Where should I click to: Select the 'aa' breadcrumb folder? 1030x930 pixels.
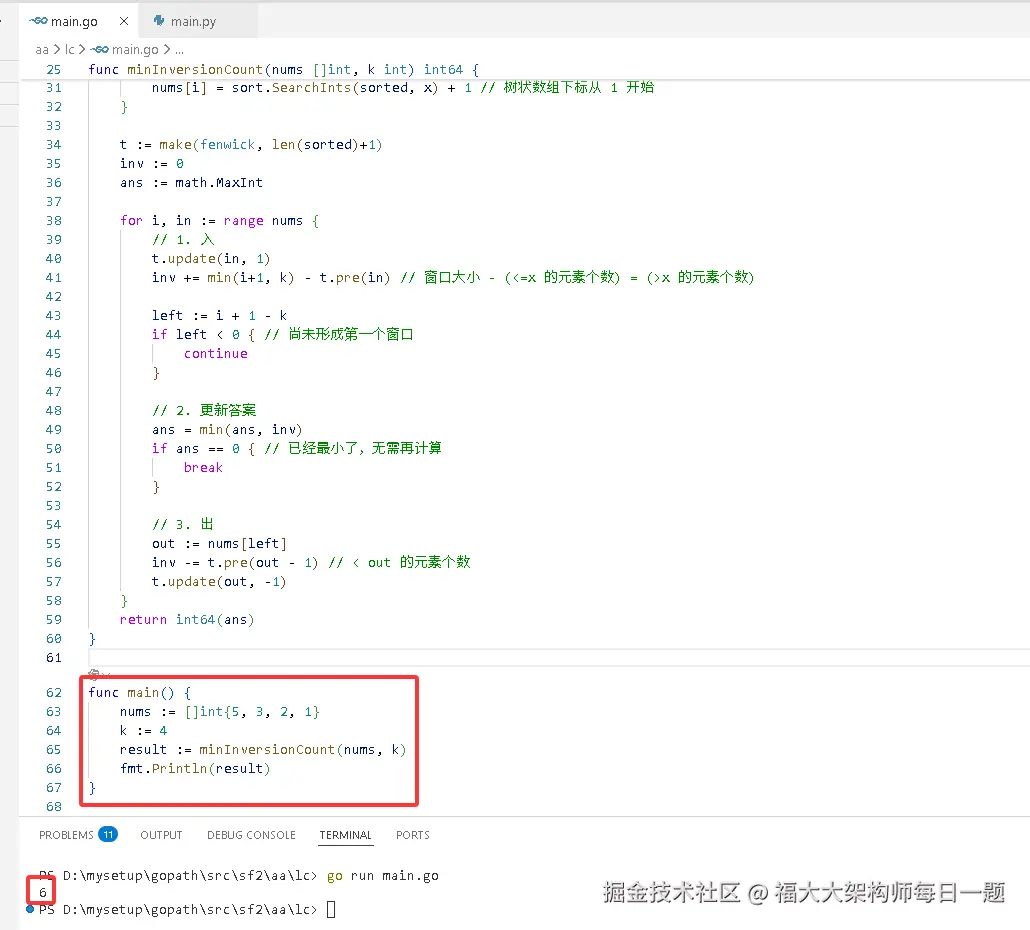coord(42,49)
